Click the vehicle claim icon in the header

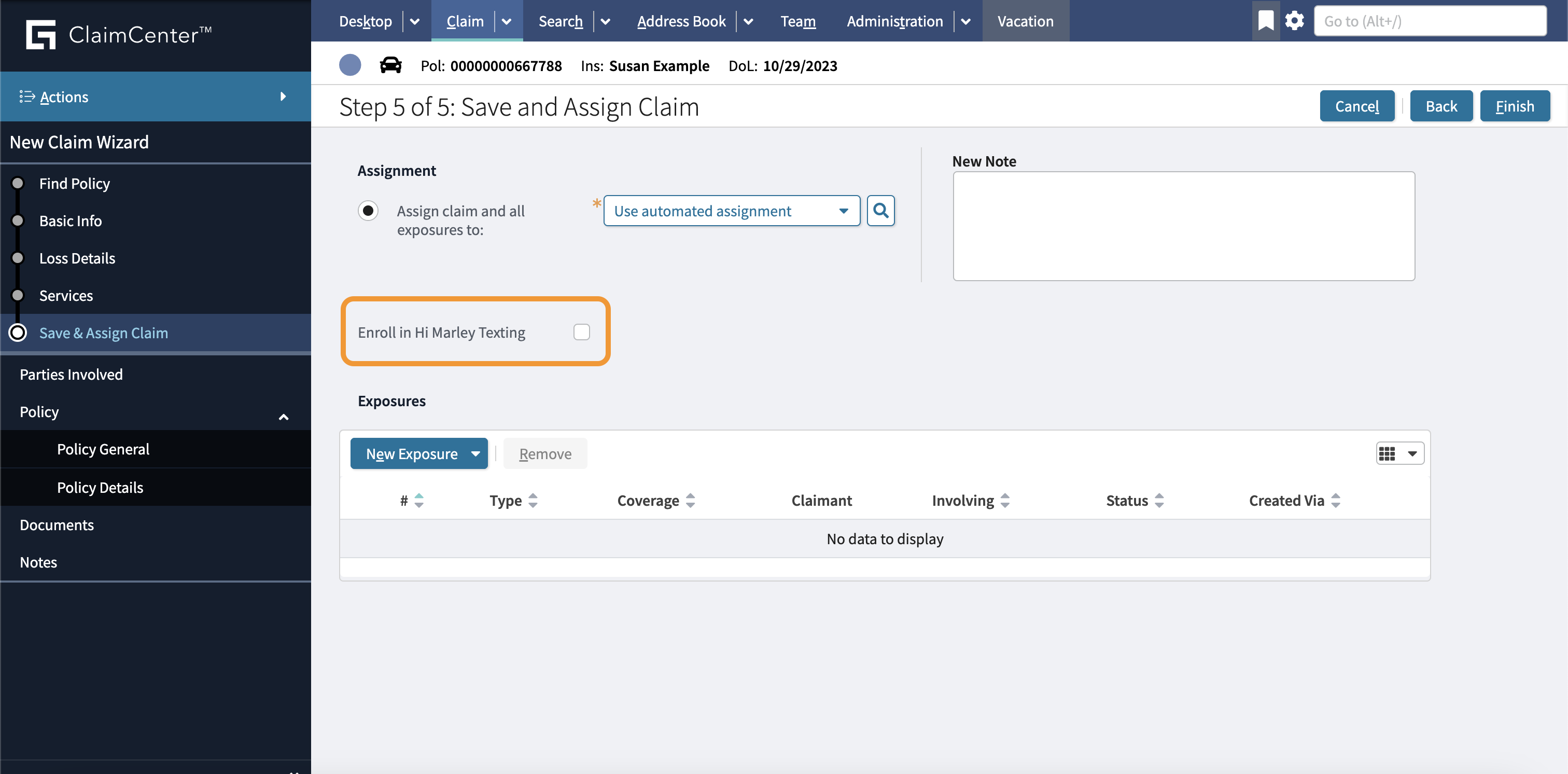[x=389, y=65]
